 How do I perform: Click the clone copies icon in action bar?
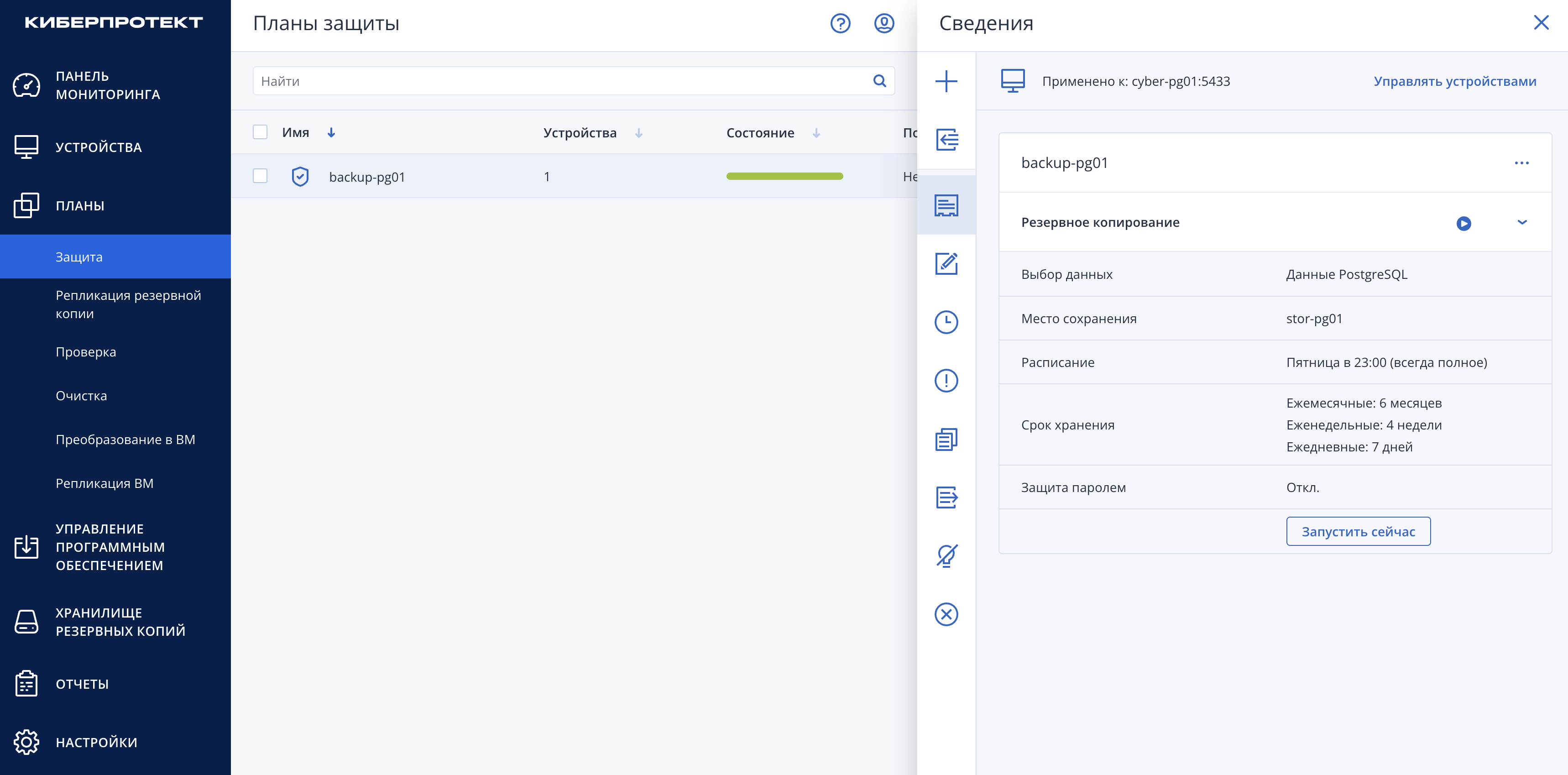pos(946,439)
